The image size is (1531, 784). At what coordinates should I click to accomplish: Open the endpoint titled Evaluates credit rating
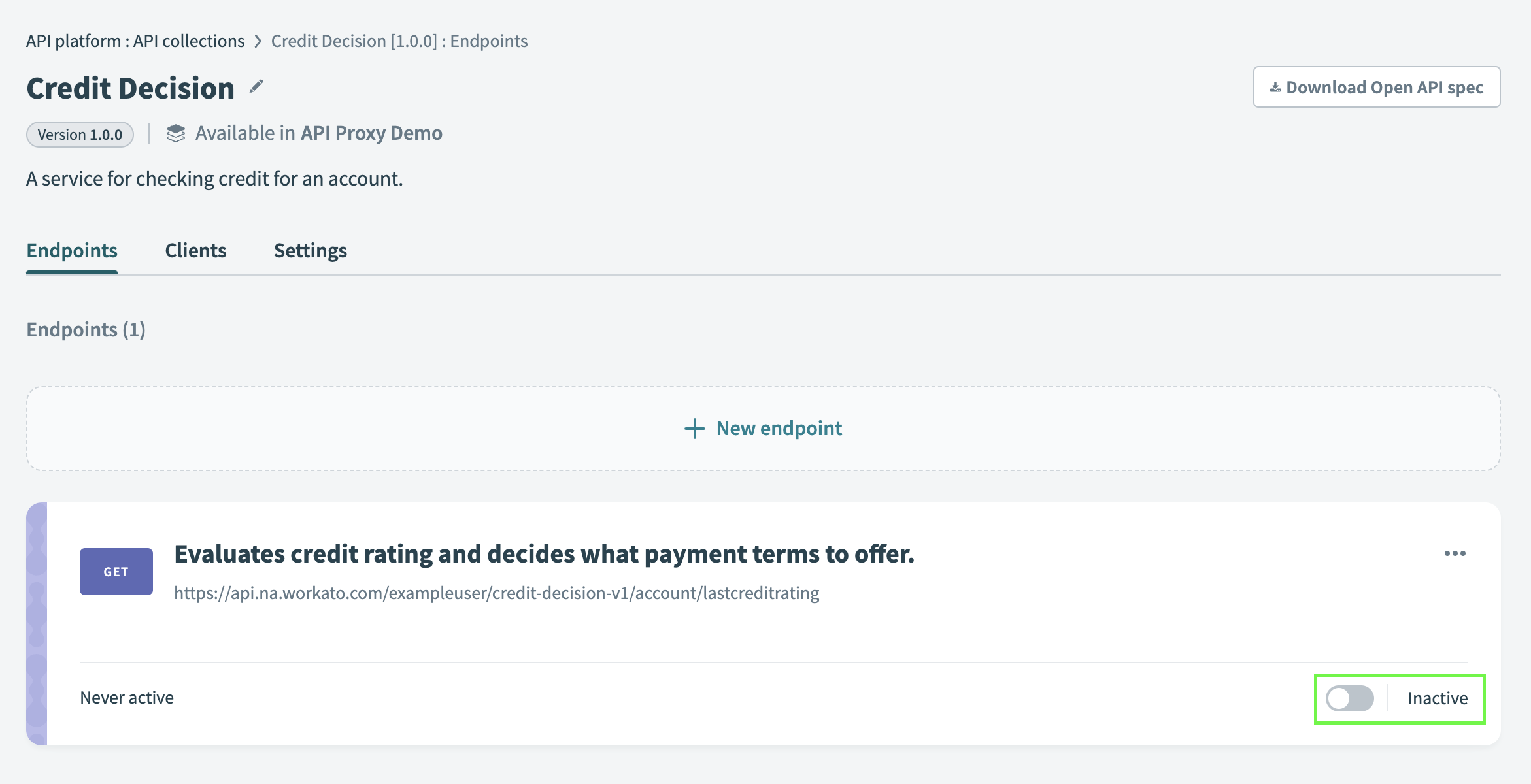click(545, 553)
